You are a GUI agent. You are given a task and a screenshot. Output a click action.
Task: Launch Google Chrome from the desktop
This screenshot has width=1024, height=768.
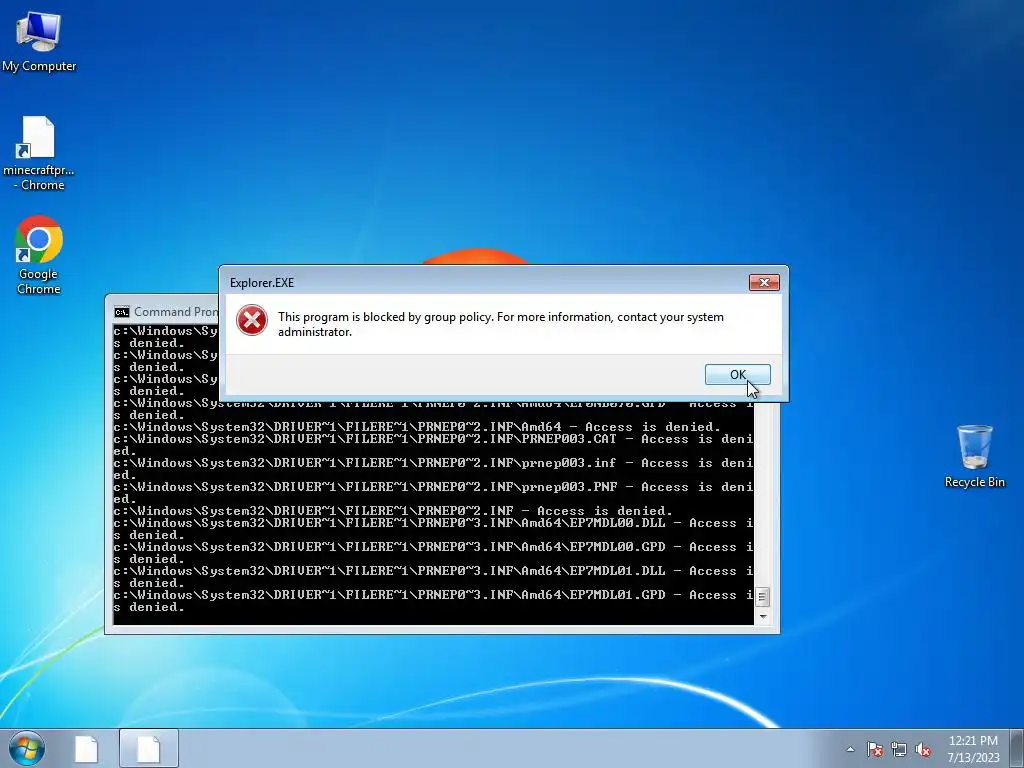pos(39,255)
